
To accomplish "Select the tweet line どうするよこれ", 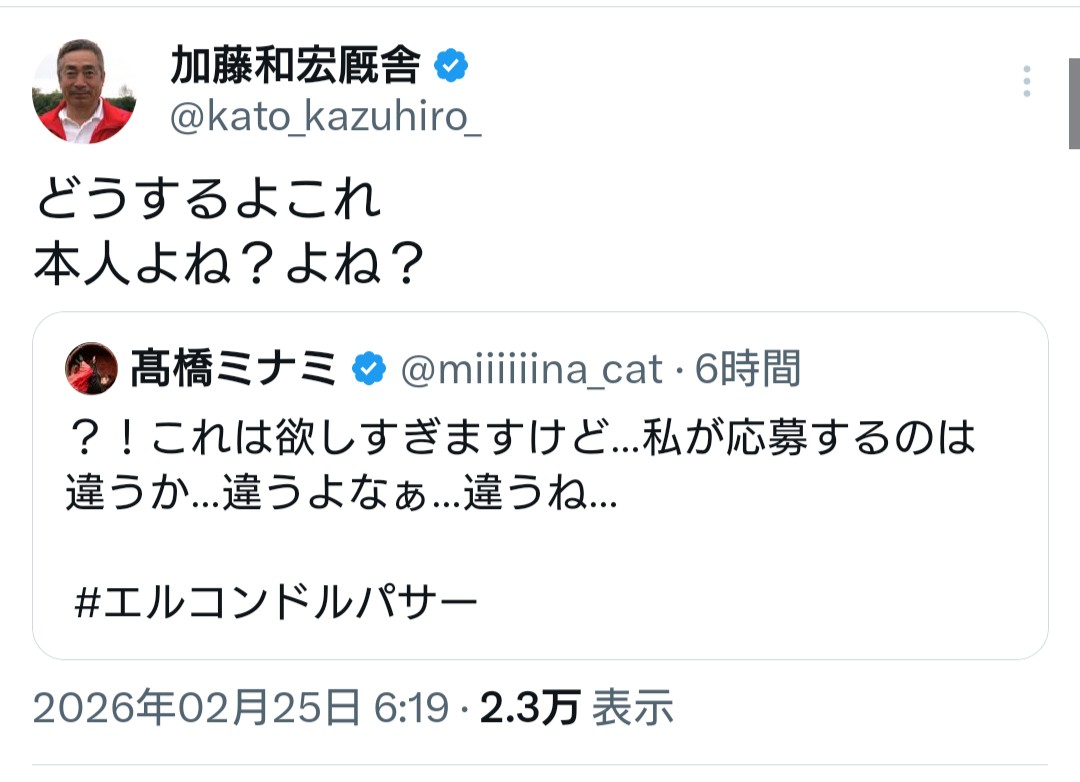I will point(210,201).
